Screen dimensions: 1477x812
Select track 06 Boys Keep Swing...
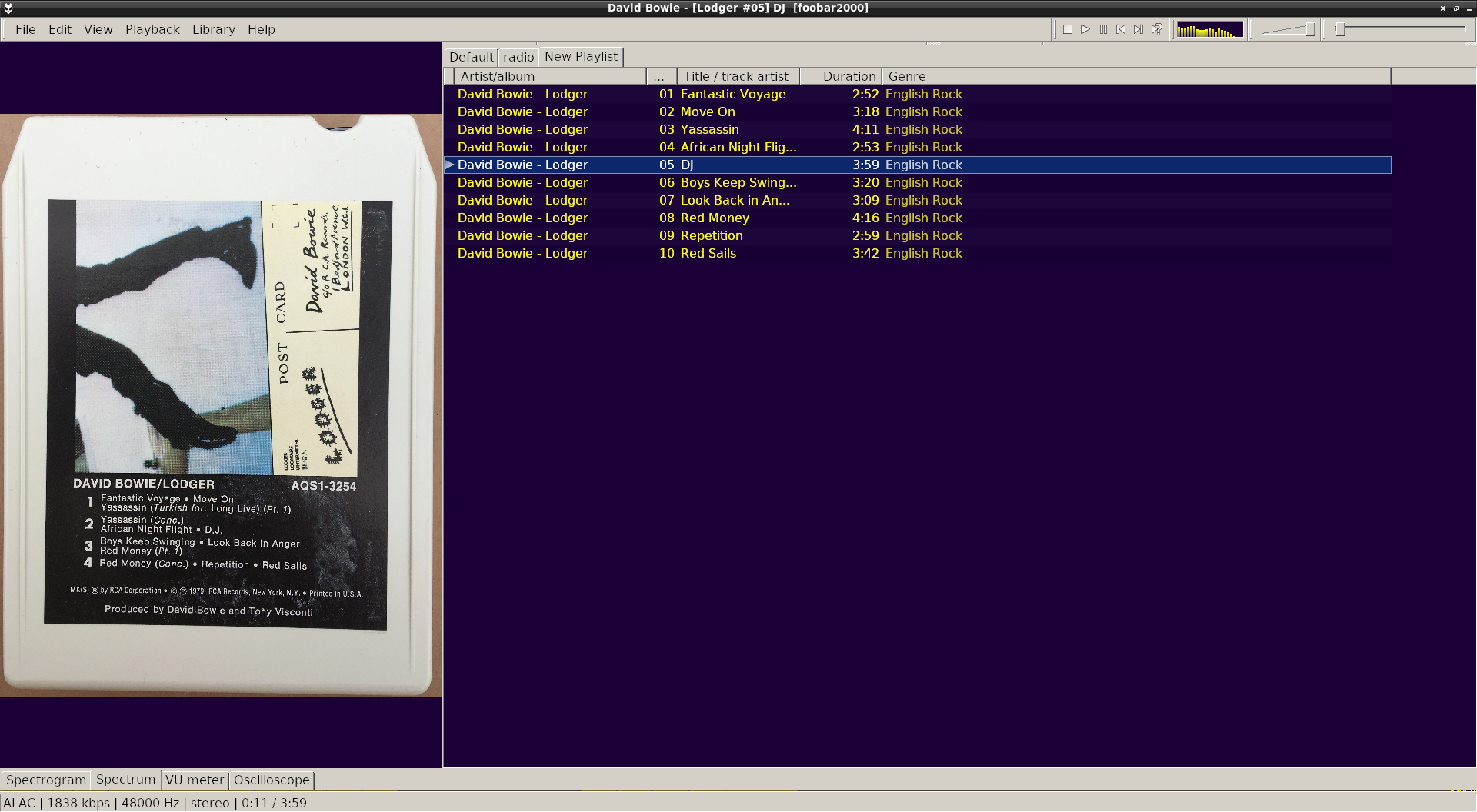918,182
